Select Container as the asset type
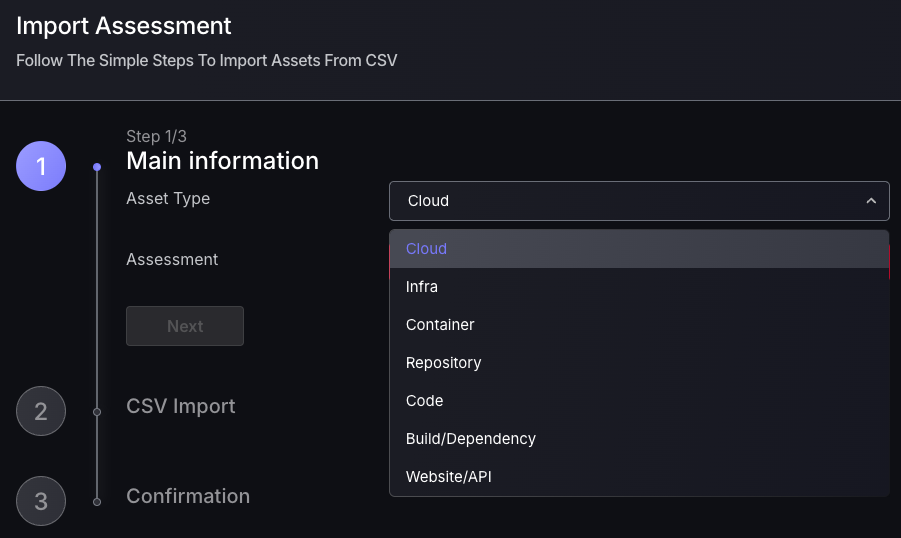This screenshot has width=901, height=538. [x=440, y=325]
